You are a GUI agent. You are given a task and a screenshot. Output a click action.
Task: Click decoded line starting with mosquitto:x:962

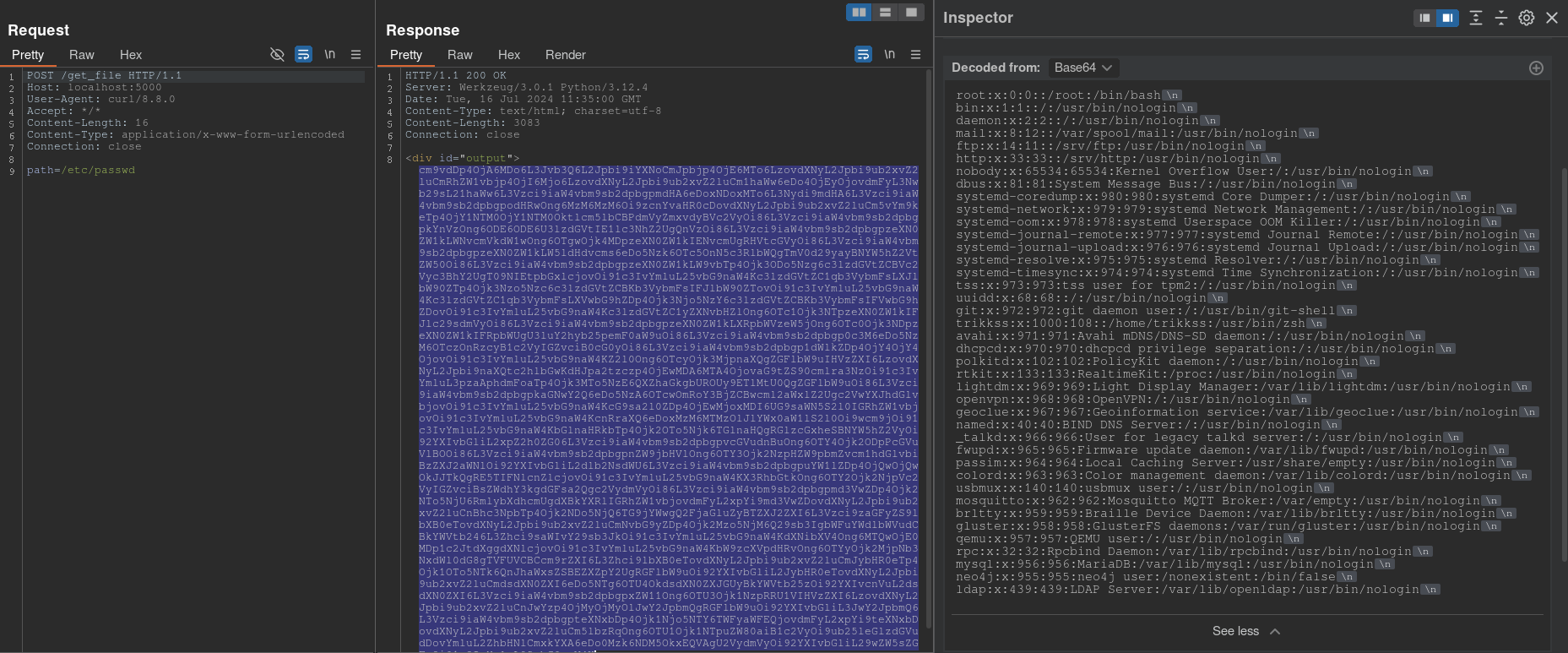click(x=1228, y=501)
